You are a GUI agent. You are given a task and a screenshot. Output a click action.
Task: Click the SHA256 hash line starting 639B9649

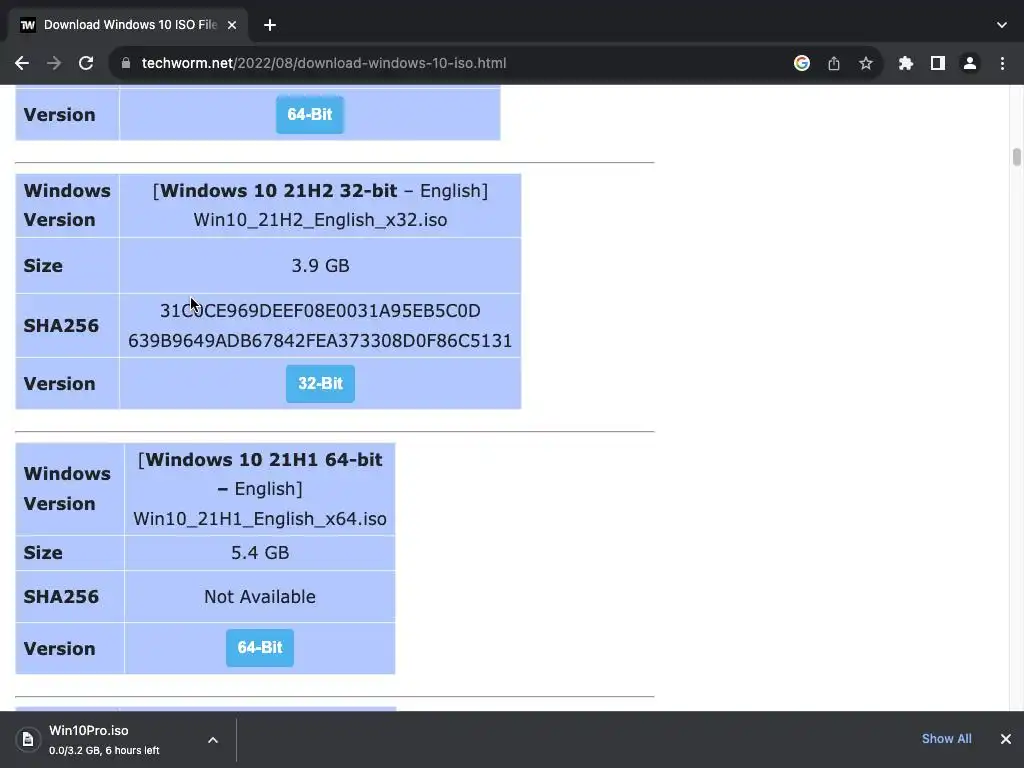coord(320,341)
